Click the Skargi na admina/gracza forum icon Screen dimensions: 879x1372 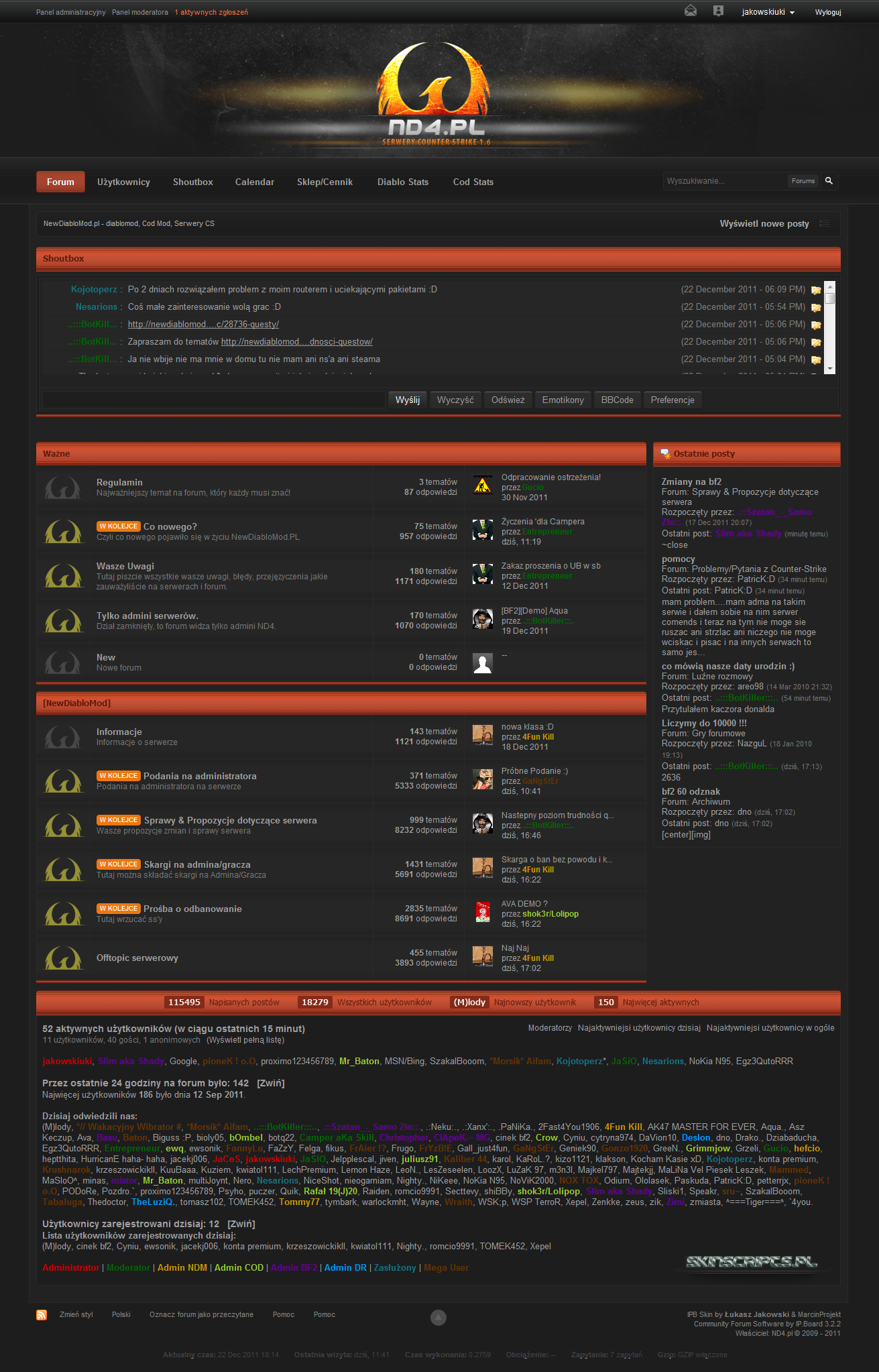63,870
